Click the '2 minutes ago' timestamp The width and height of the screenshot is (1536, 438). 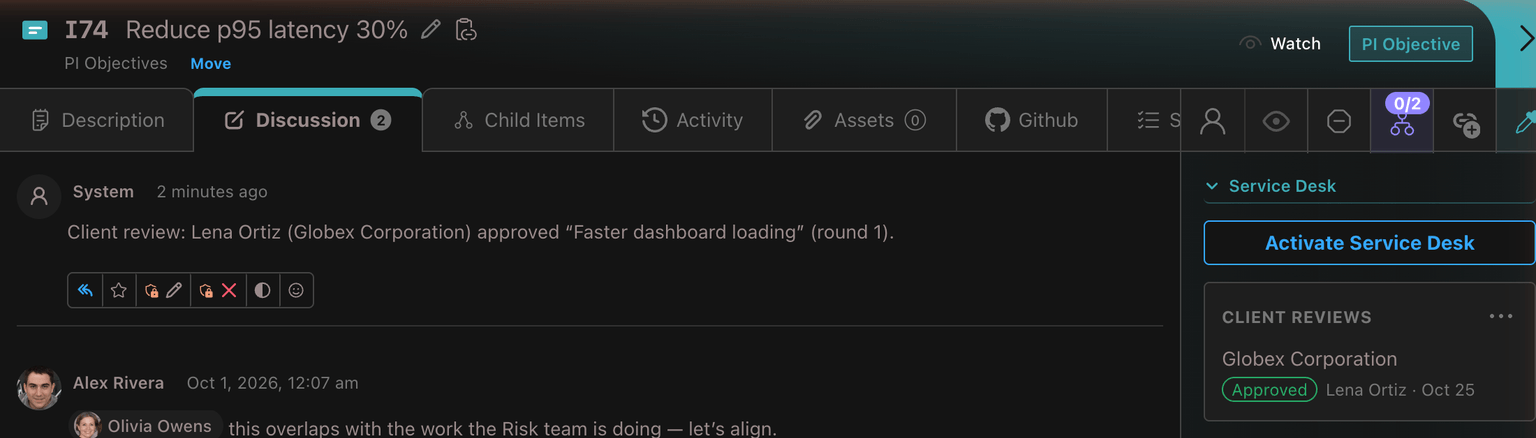[212, 192]
